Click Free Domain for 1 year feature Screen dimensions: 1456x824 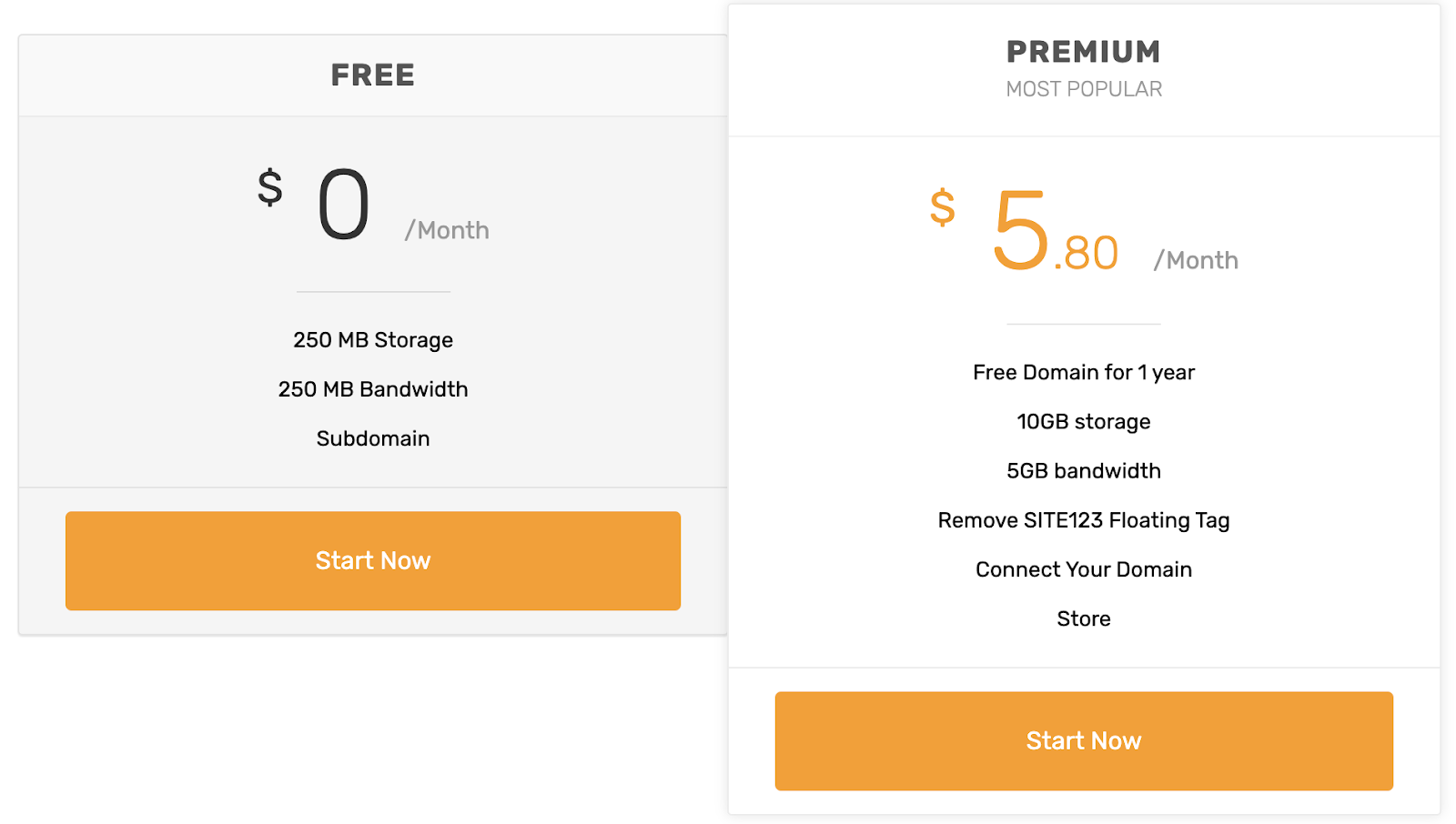coord(1083,372)
